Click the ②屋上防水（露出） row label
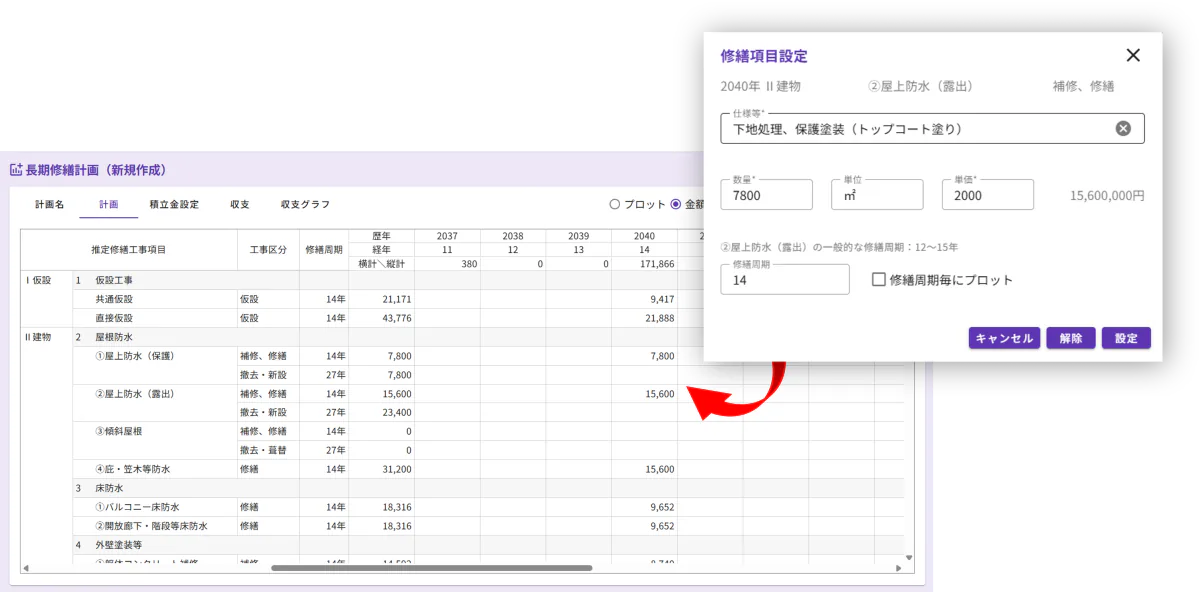The height and width of the screenshot is (592, 1200). click(135, 394)
